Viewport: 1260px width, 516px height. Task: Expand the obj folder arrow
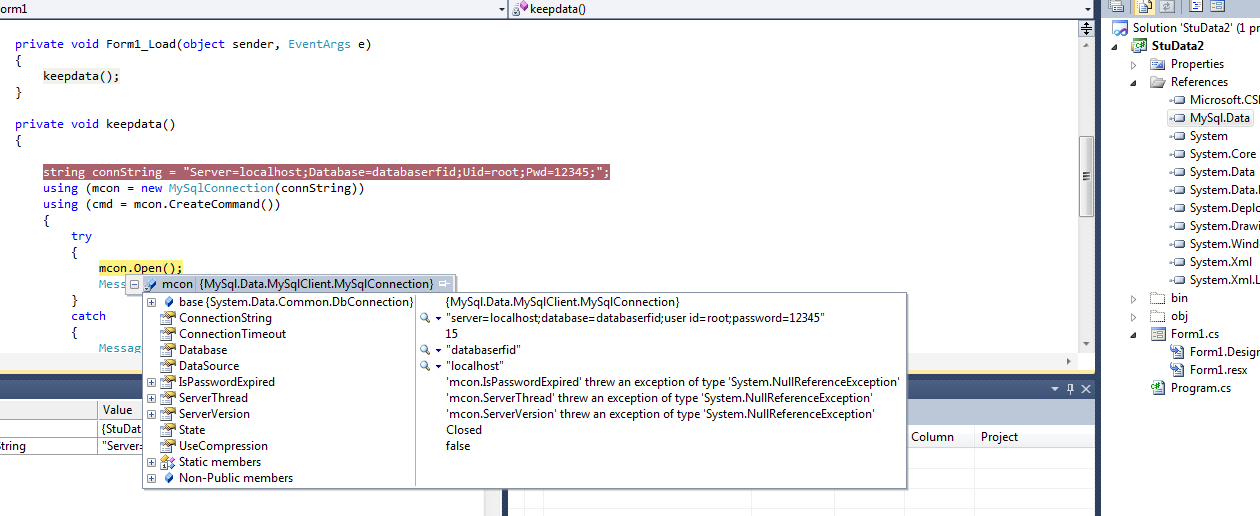[1134, 316]
